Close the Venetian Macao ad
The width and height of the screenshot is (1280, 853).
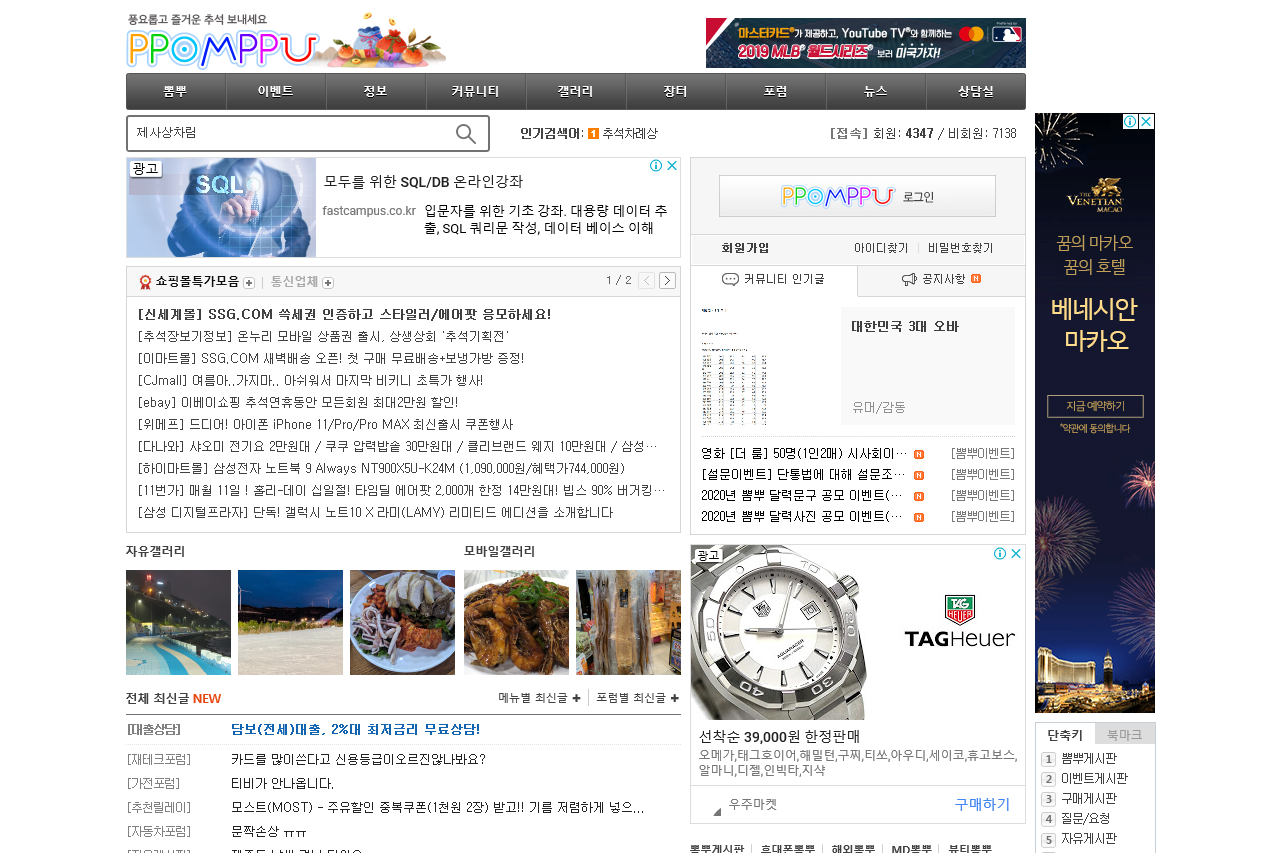coord(1147,121)
